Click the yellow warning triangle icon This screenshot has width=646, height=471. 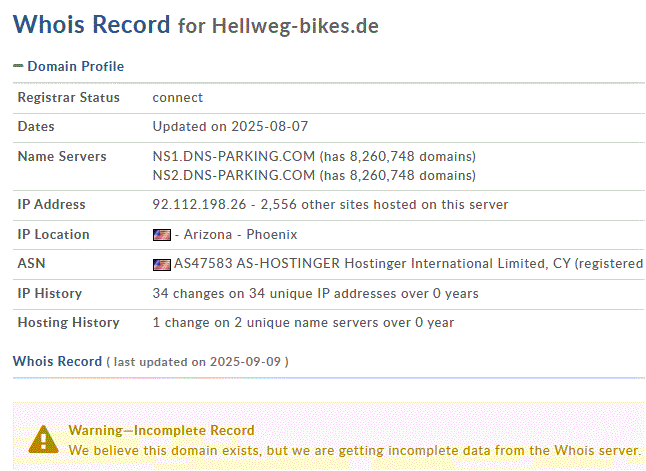[43, 438]
